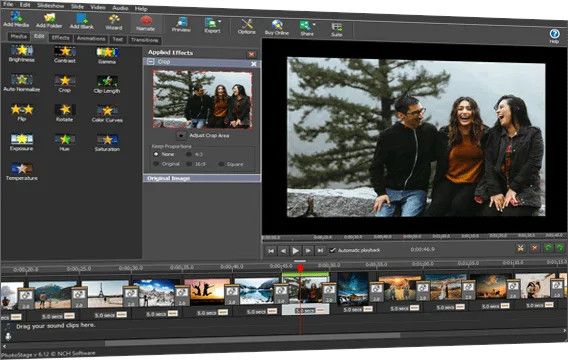
Task: Click the Buy Online icon
Action: click(277, 28)
